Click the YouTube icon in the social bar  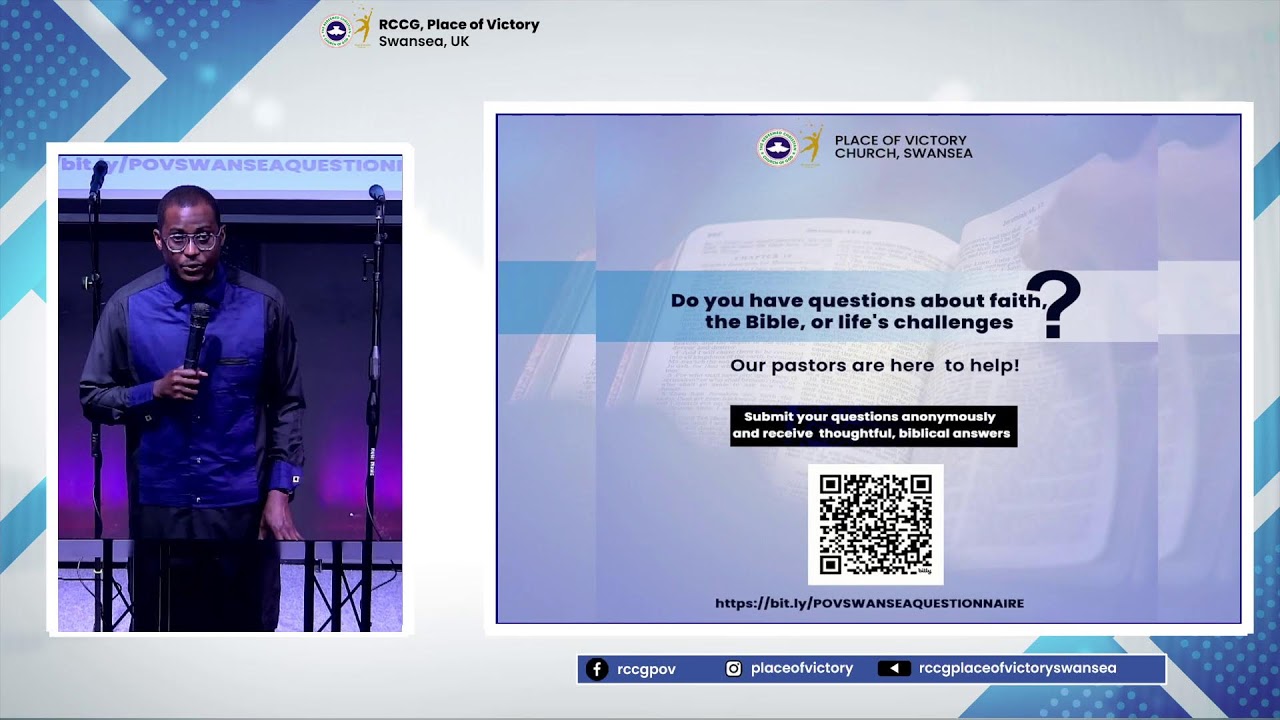[x=894, y=669]
